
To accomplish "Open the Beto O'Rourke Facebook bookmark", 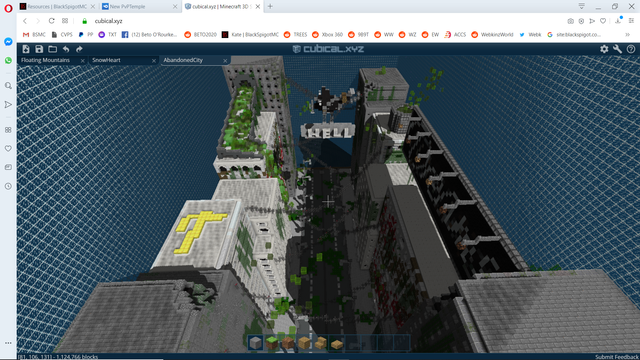I will [149, 35].
